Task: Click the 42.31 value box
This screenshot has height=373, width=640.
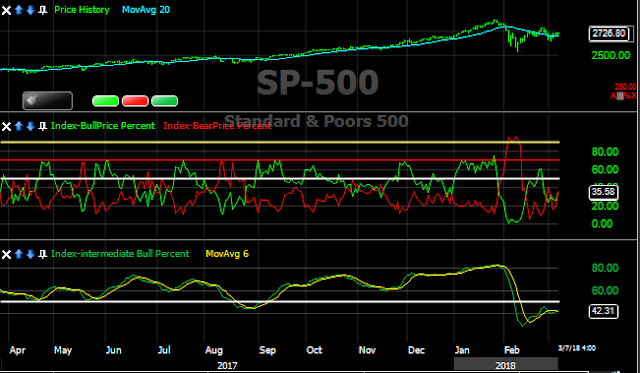Action: point(603,311)
